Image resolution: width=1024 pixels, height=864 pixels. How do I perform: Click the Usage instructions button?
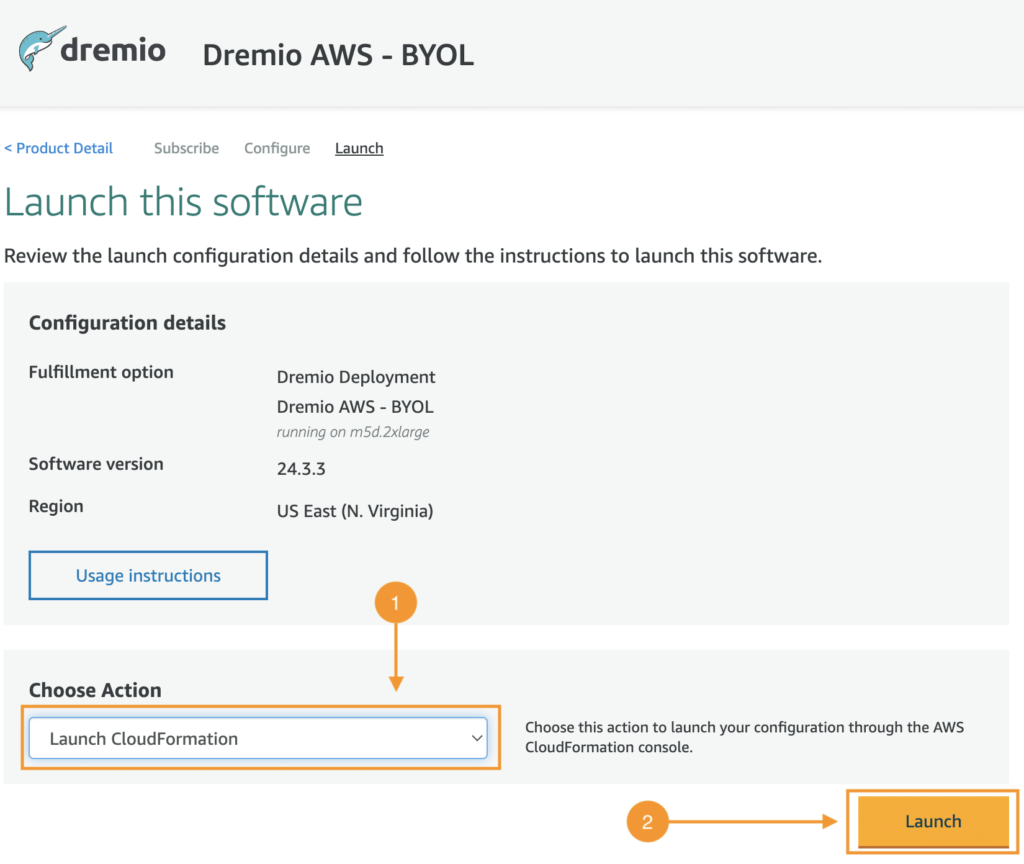point(148,575)
